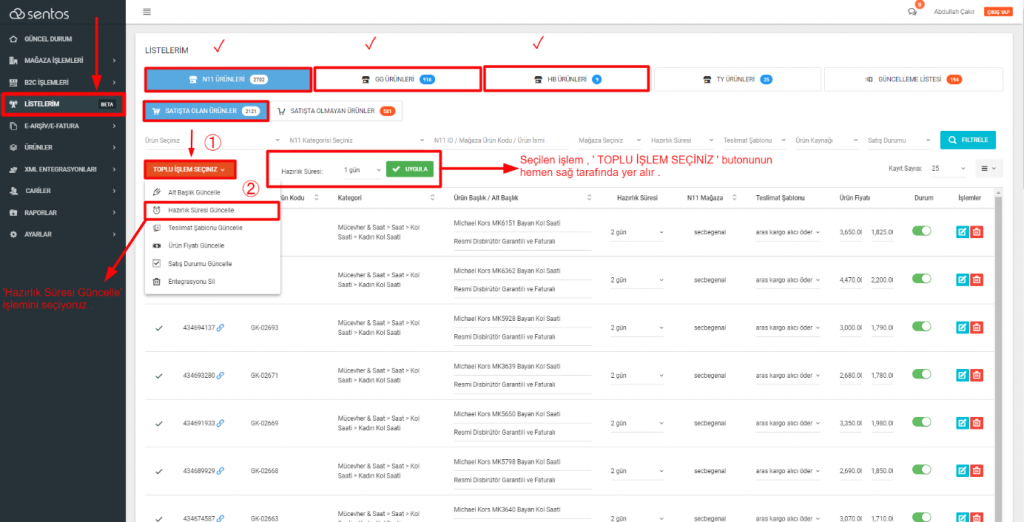
Task: Click the Filtrele search button
Action: 968,140
